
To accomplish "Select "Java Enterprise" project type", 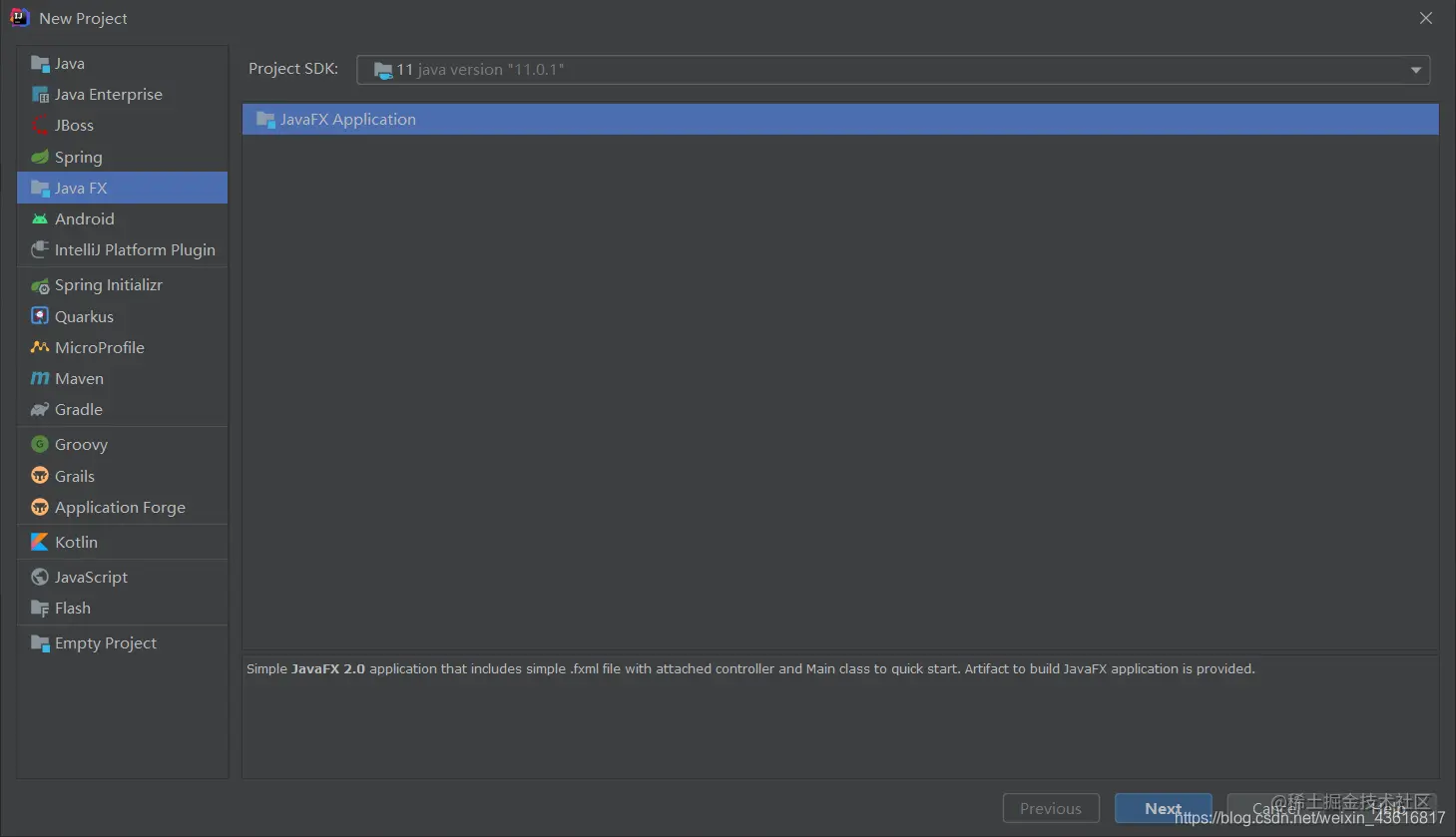I will [x=122, y=95].
